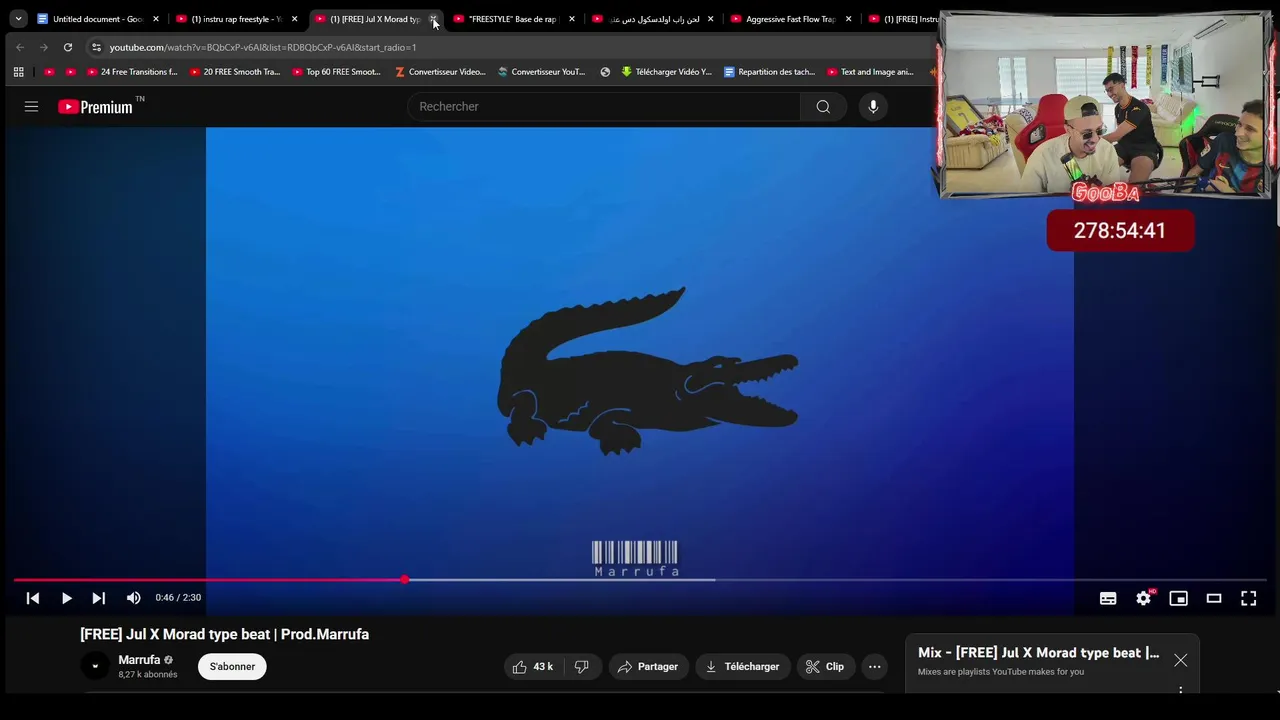Reload the page
The width and height of the screenshot is (1280, 720).
pos(68,47)
